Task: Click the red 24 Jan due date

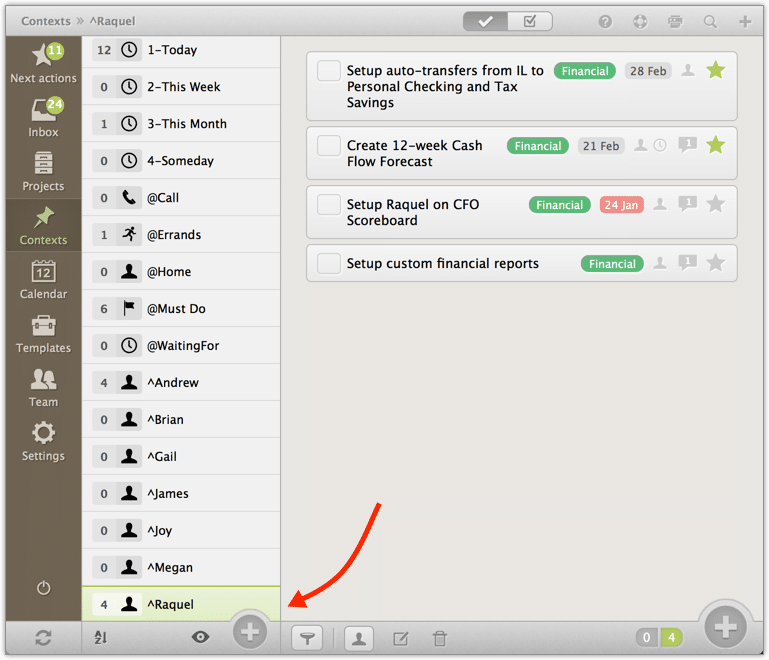Action: 621,205
